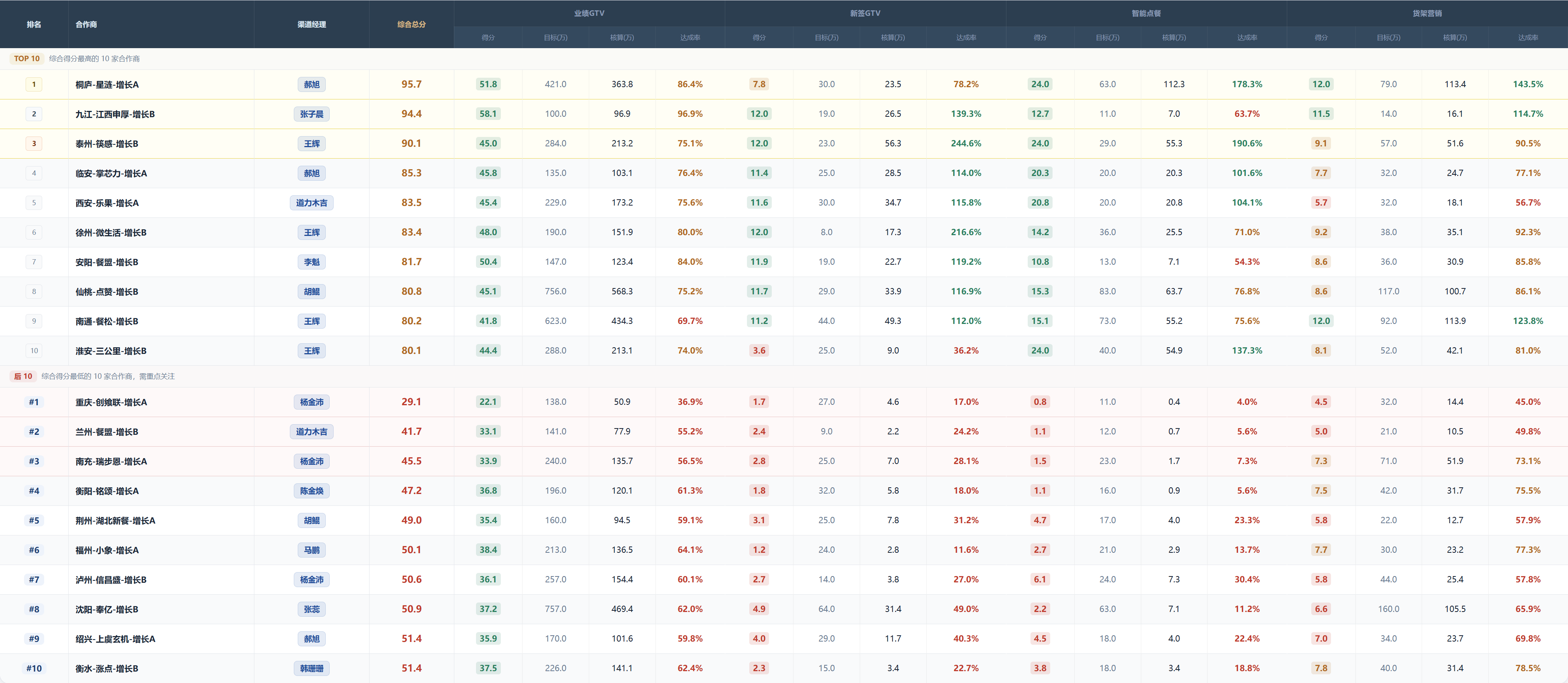Click 智能点餐 actual value 112.3
The image size is (1568, 683).
(x=1174, y=84)
